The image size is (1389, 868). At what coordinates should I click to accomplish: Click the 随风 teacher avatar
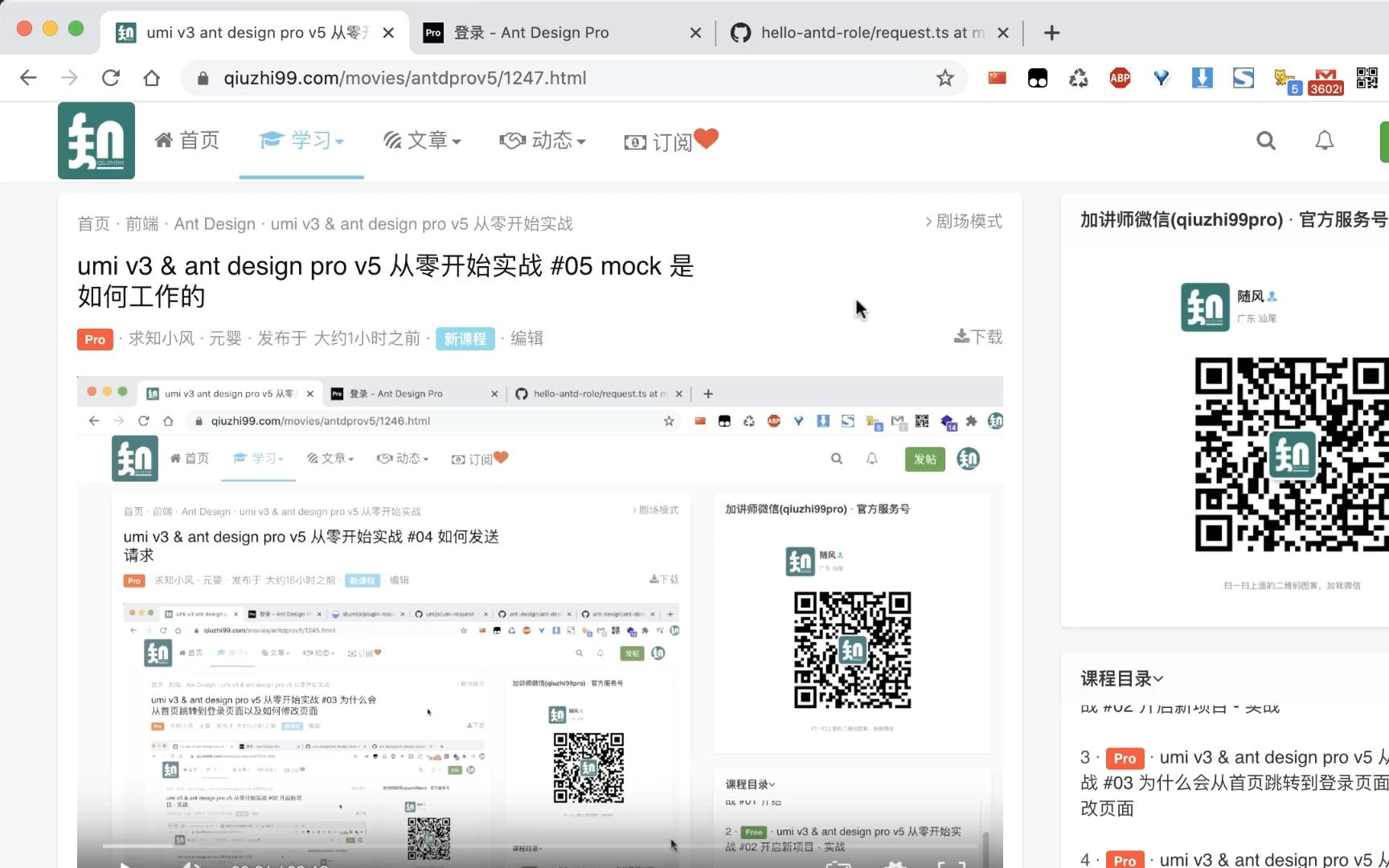point(1205,307)
